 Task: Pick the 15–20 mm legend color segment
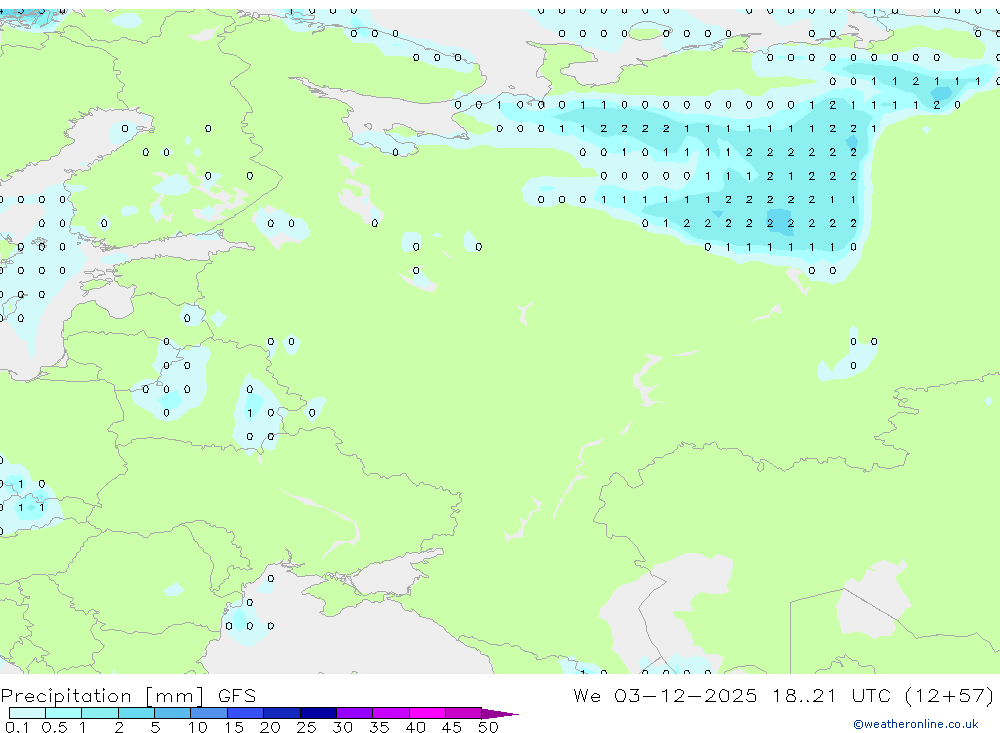245,713
